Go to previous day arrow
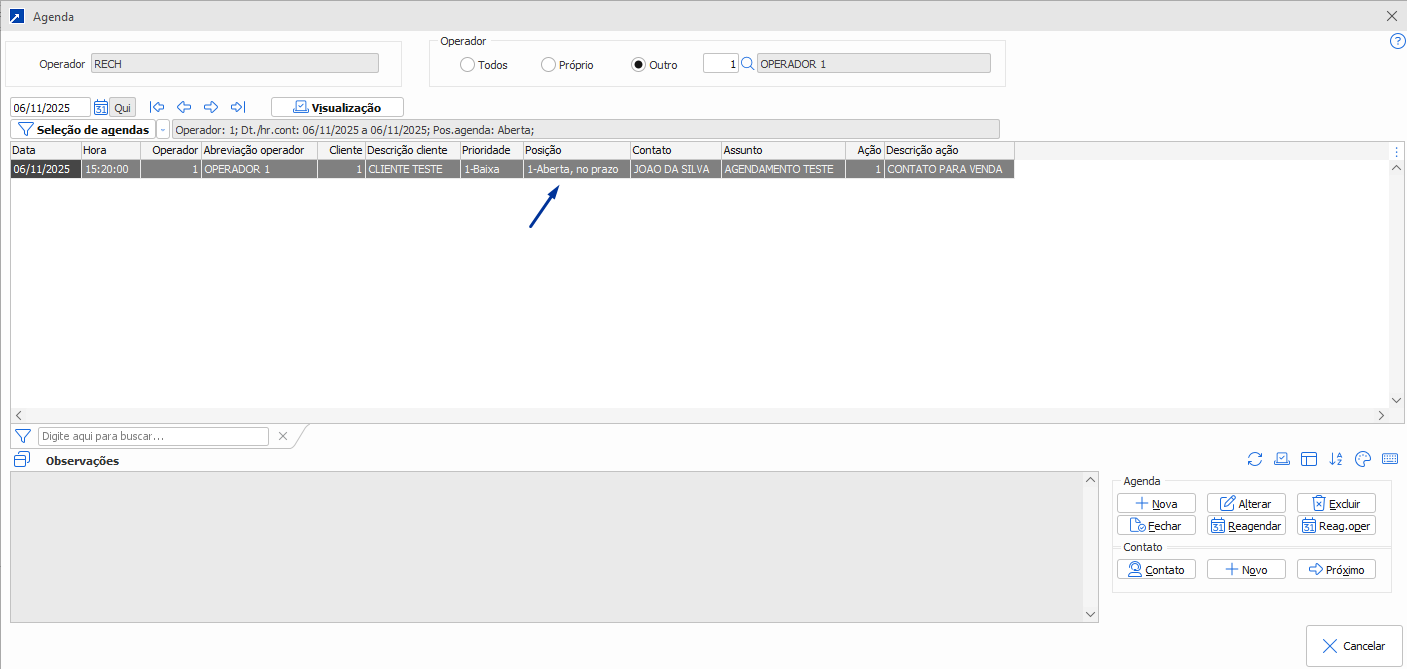This screenshot has width=1407, height=669. tap(184, 107)
